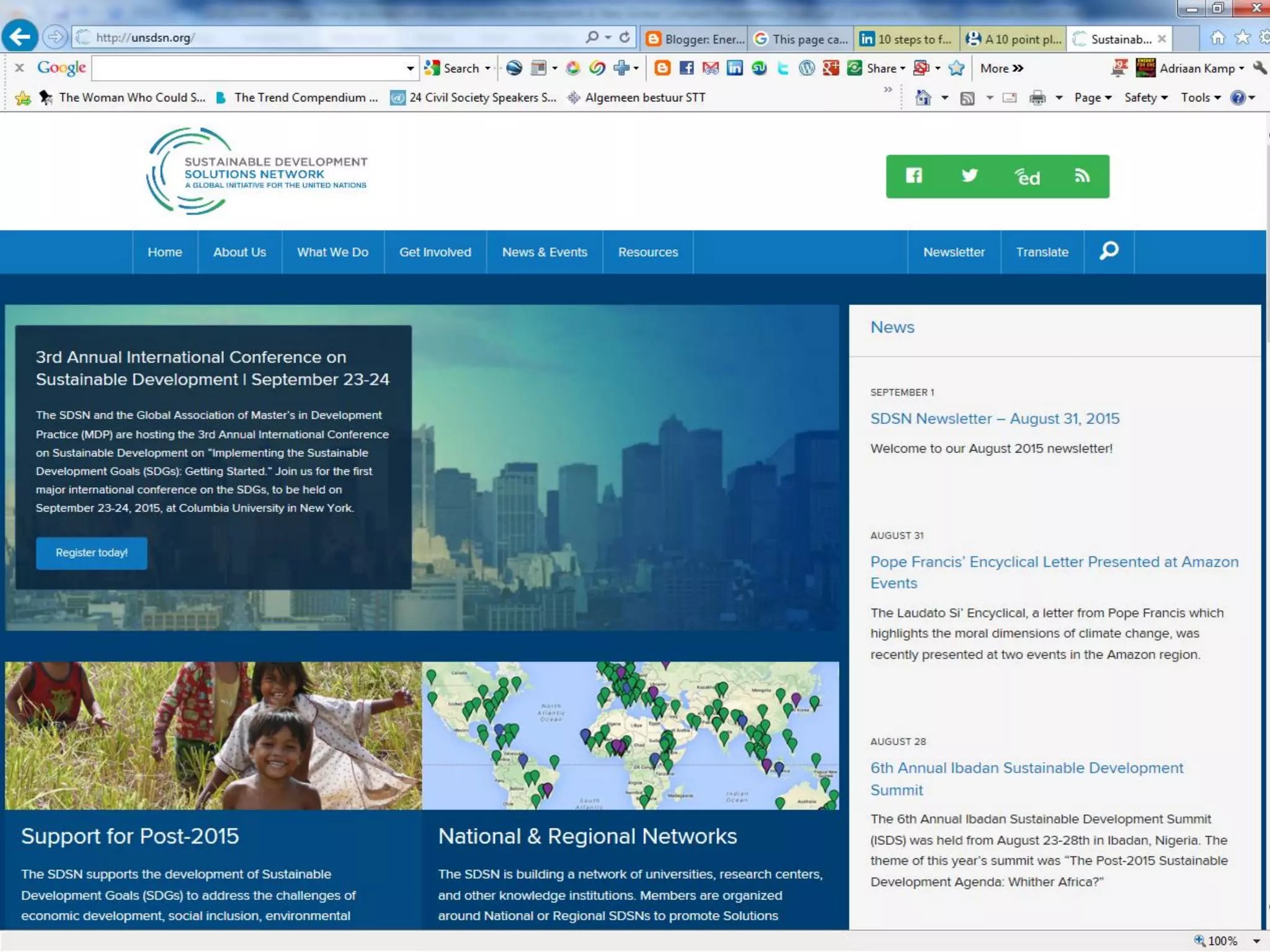This screenshot has width=1270, height=952.
Task: Click the Facebook icon in green social bar
Action: 914,176
